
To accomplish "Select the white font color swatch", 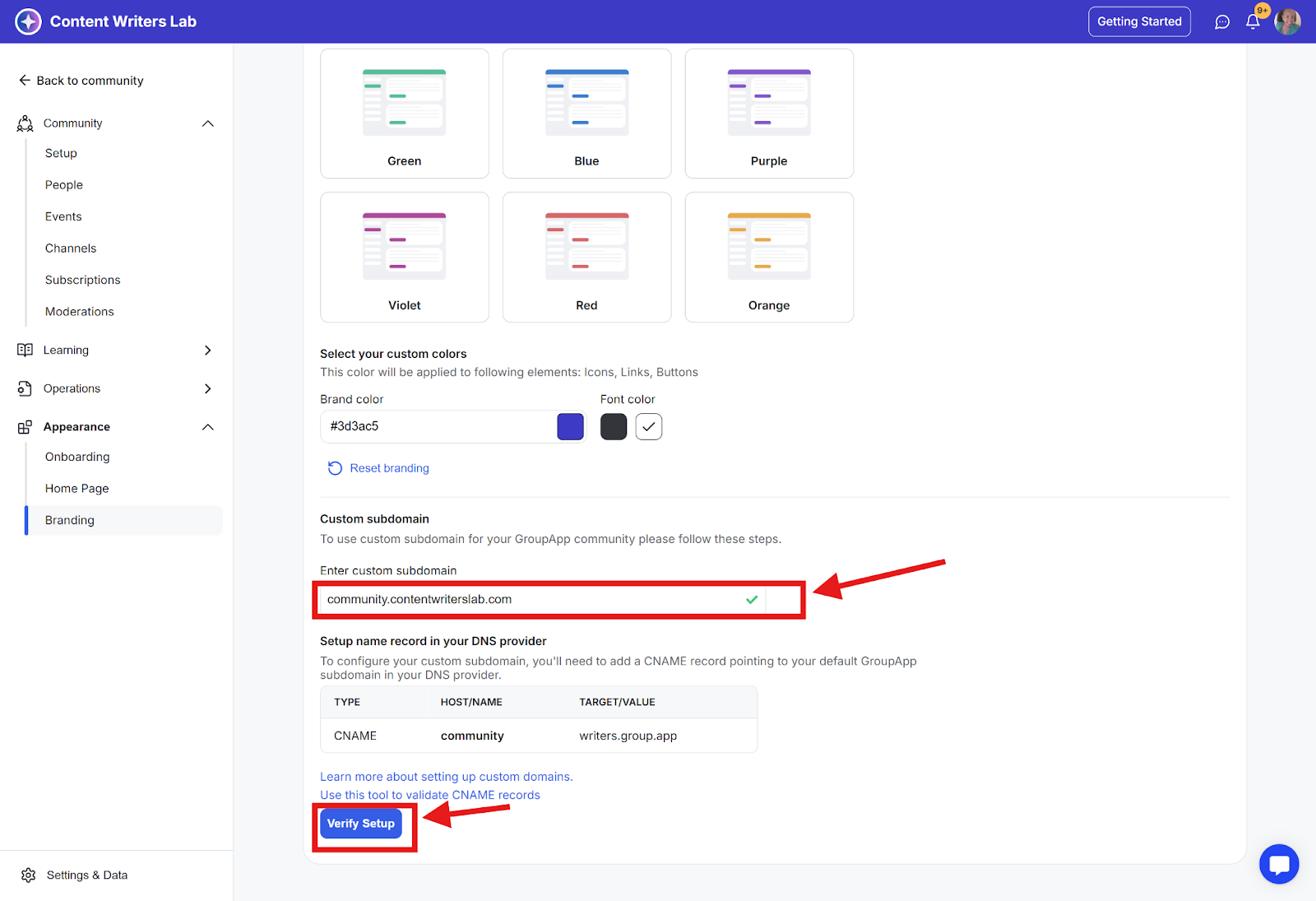I will (x=649, y=427).
